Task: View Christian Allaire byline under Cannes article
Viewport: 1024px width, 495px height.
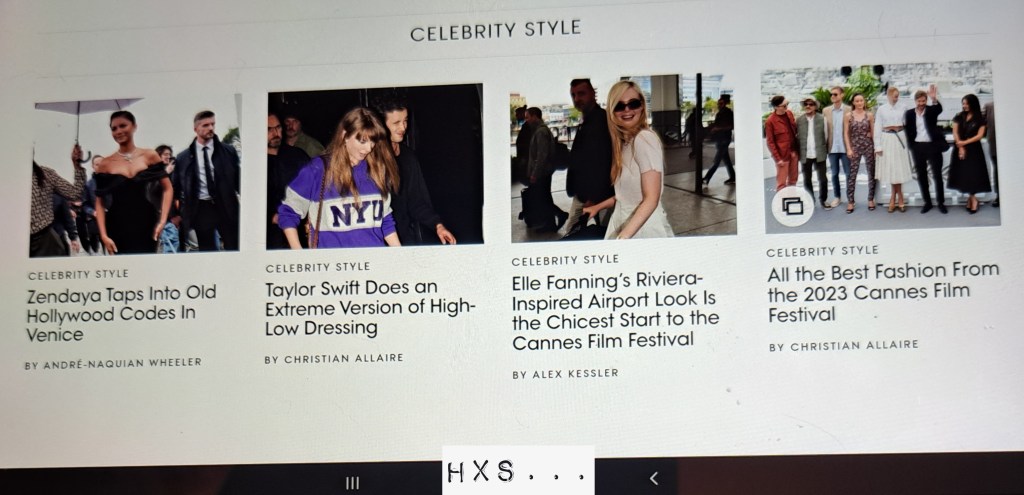Action: (844, 345)
